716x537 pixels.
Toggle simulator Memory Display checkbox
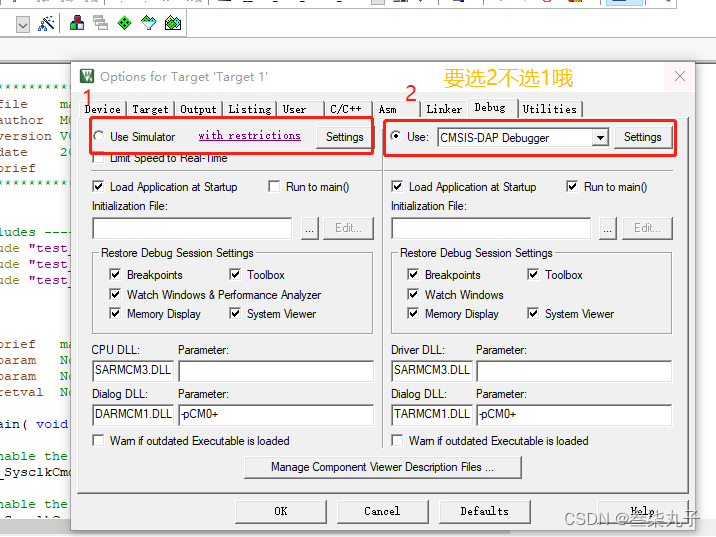115,314
